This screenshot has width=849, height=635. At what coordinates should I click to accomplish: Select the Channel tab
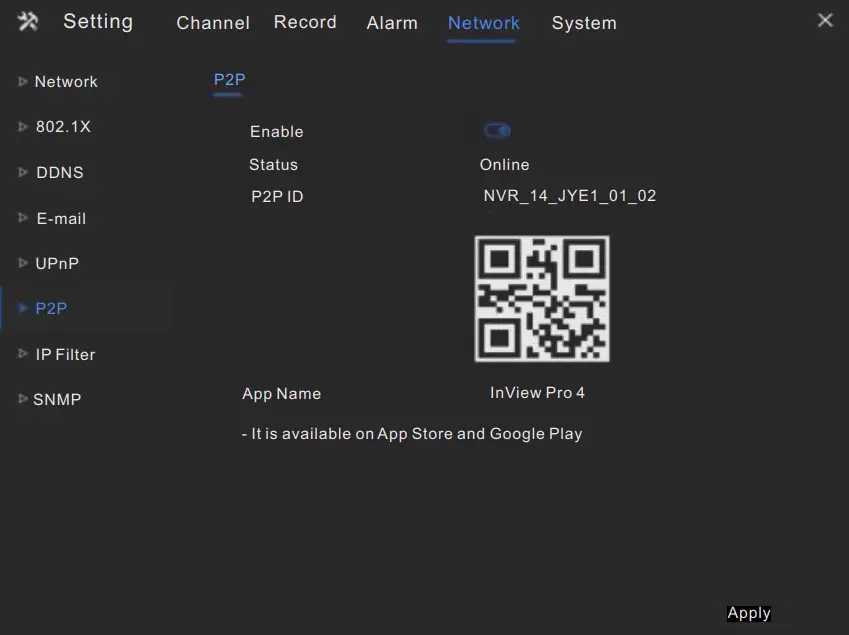tap(213, 23)
